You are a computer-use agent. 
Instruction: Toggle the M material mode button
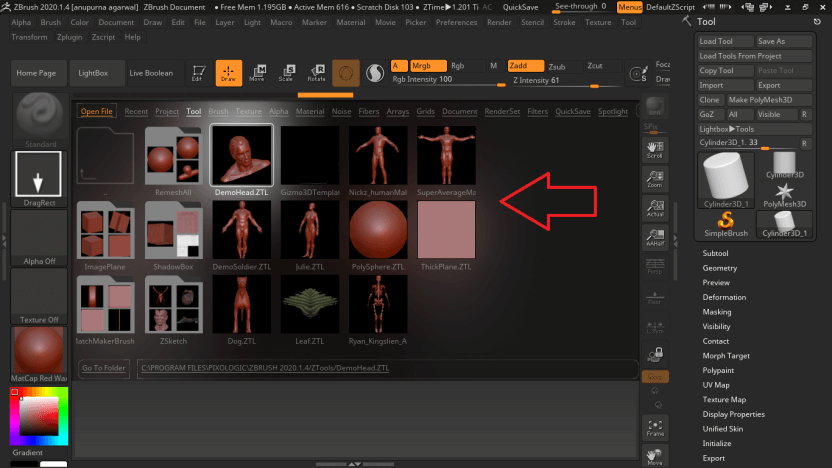pos(493,66)
